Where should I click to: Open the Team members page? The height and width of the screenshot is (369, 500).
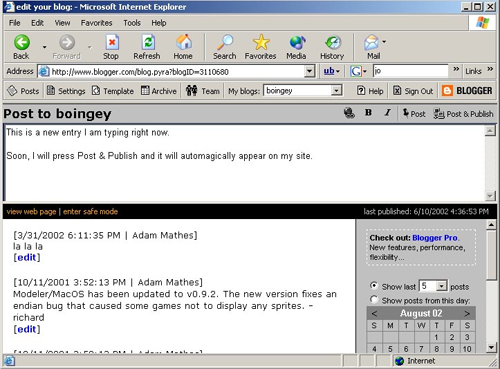point(203,91)
